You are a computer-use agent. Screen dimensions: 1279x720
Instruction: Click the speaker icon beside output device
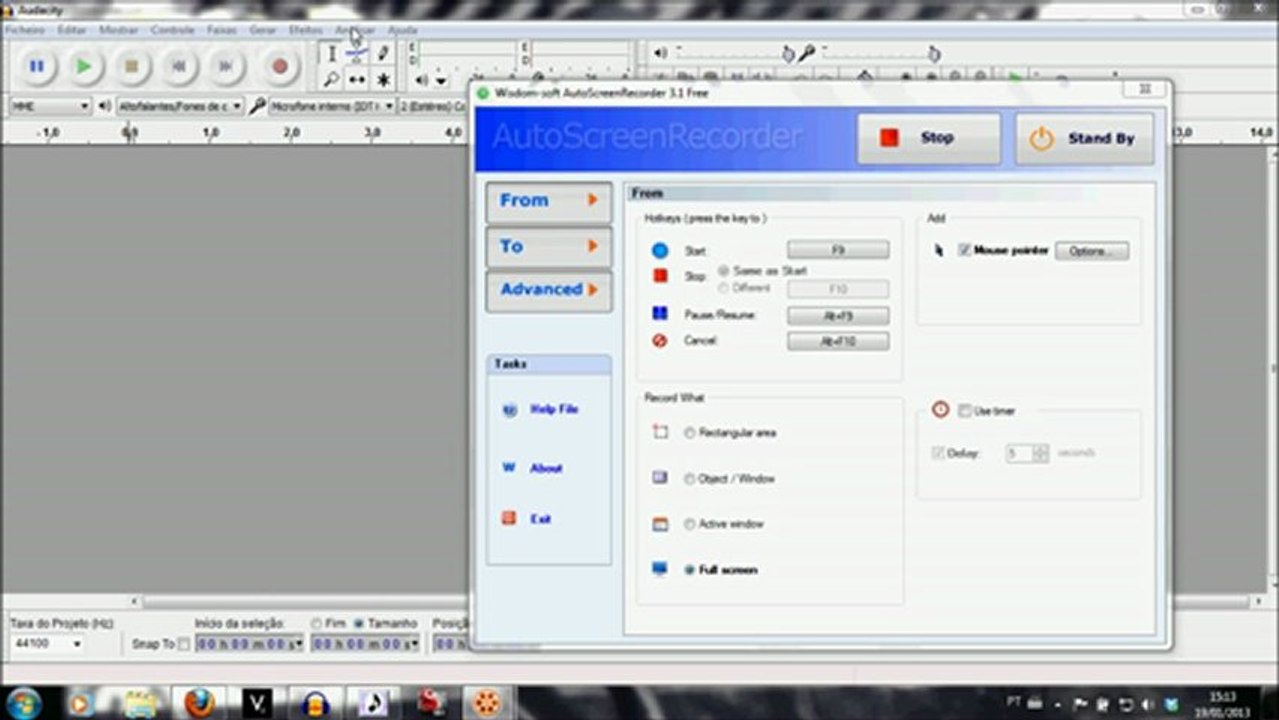tap(105, 105)
